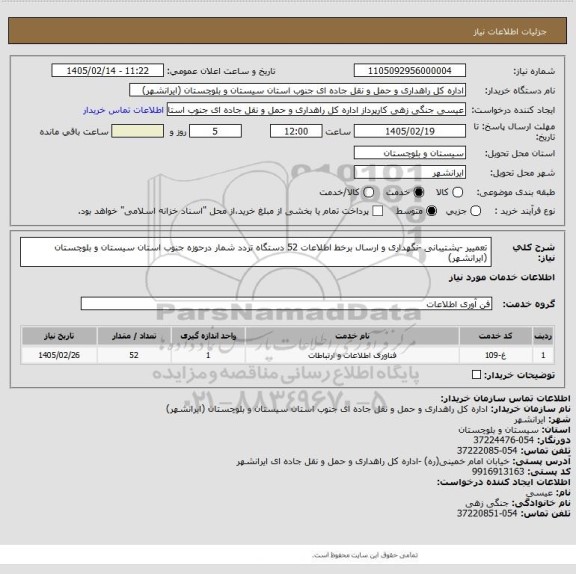This screenshot has width=576, height=574.
Task: Click the استان محل تحویل field
Action: point(410,153)
